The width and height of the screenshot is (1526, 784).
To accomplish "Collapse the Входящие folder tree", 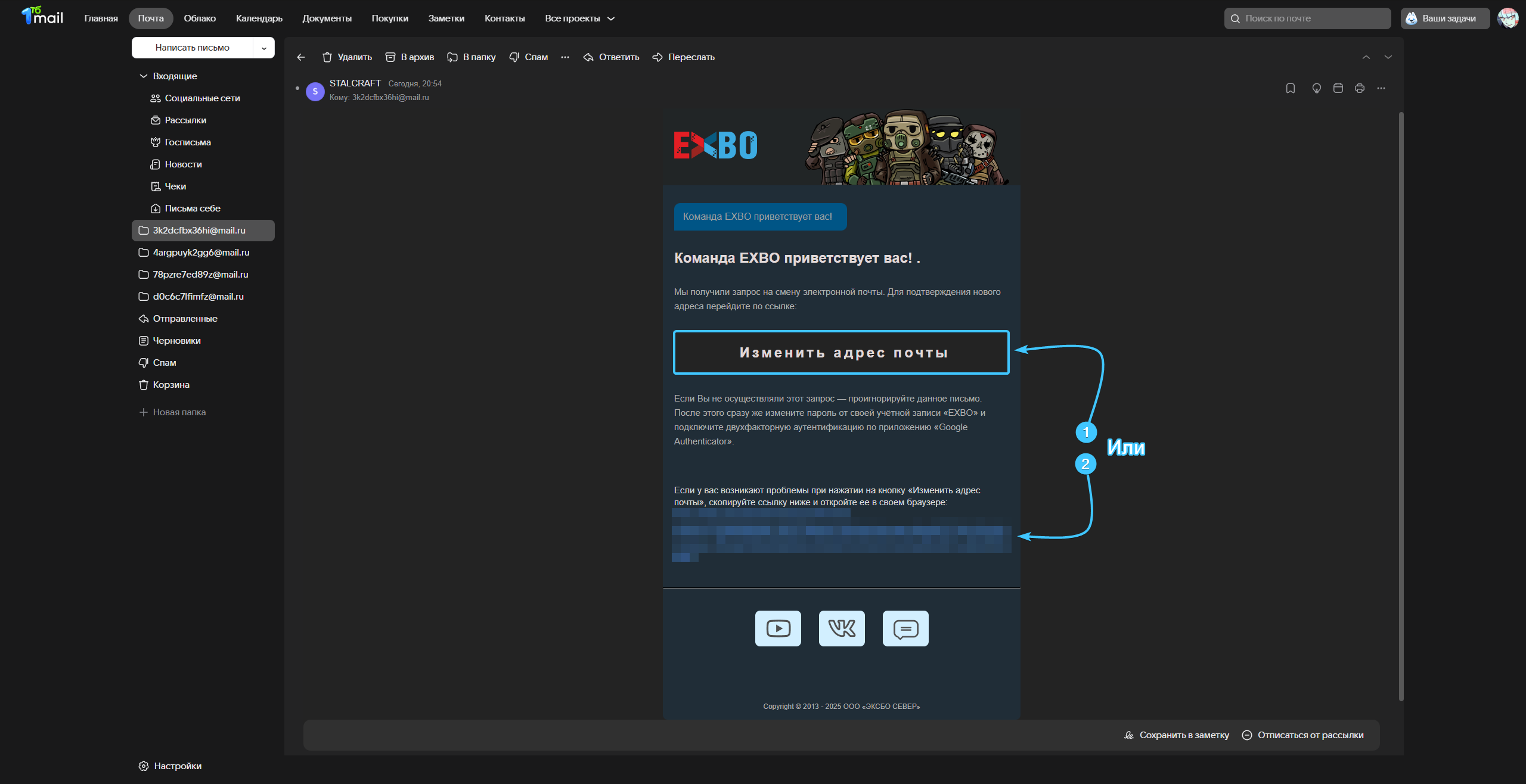I will [143, 76].
